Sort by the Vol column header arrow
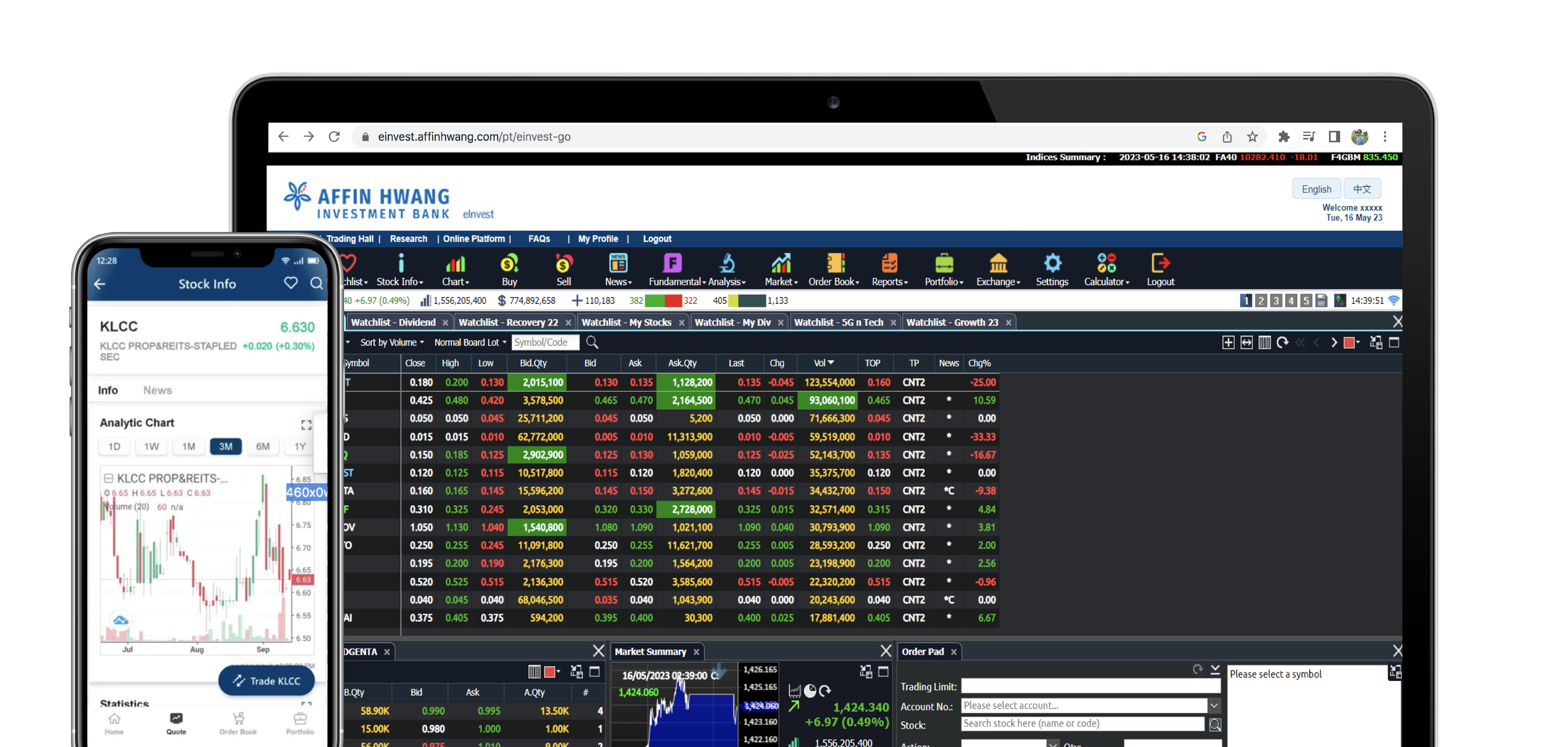The height and width of the screenshot is (747, 1568). [x=831, y=363]
